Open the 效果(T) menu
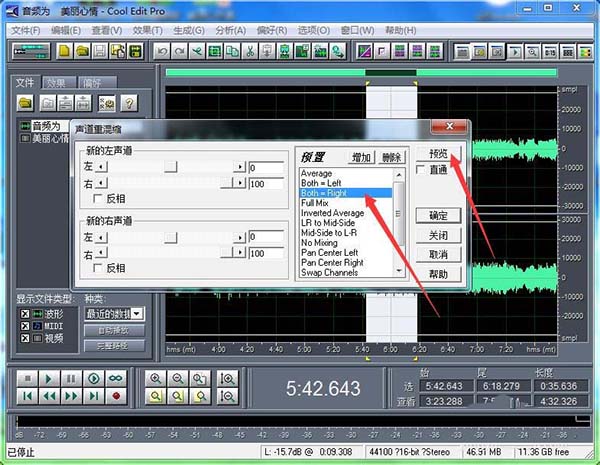The height and width of the screenshot is (465, 600). [147, 30]
